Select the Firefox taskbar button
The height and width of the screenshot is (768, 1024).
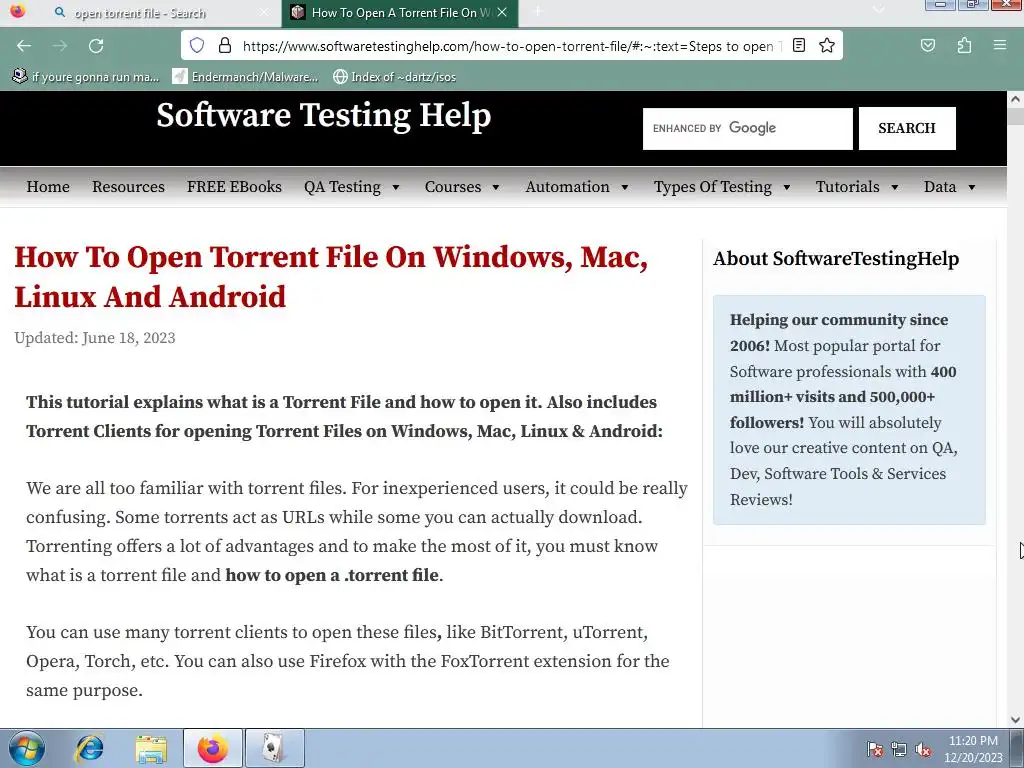click(x=213, y=748)
